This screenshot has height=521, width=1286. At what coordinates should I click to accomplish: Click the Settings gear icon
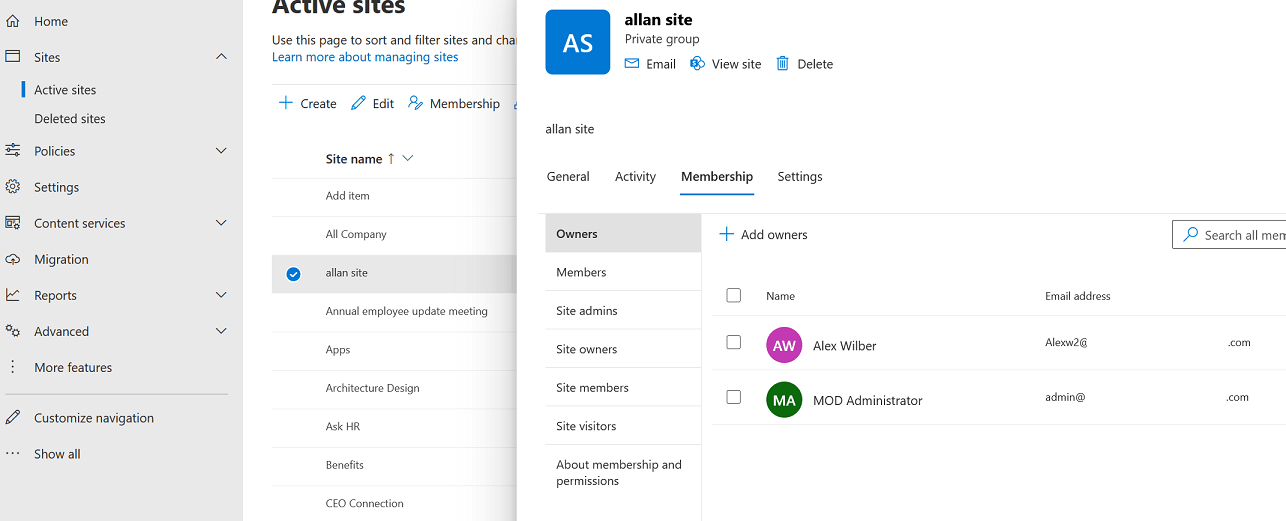pos(13,187)
